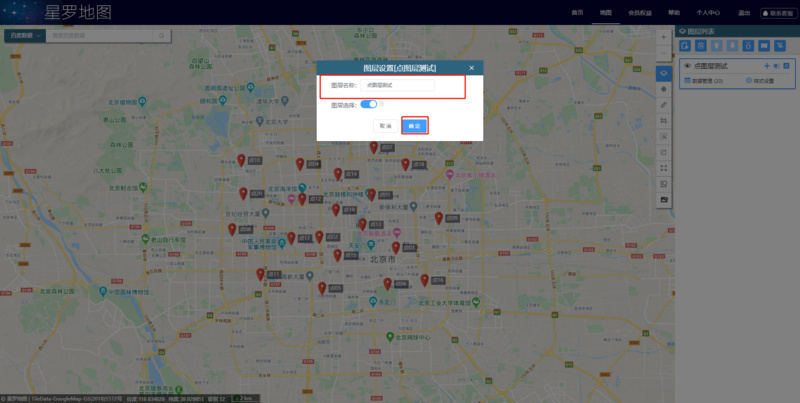Click the red marker labeled 点09
This screenshot has height=403, width=800.
439,218
